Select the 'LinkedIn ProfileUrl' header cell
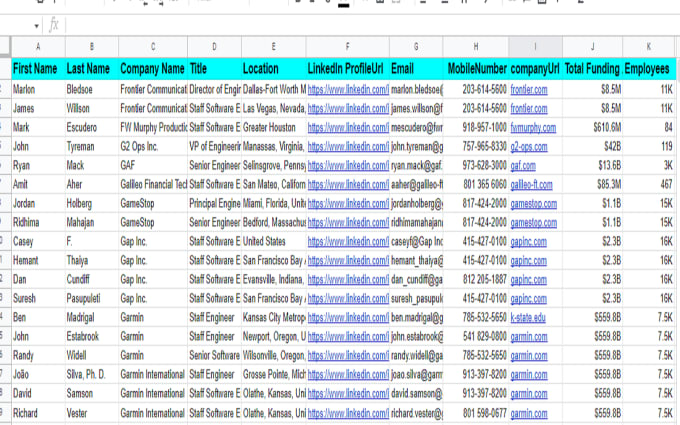 [x=348, y=69]
